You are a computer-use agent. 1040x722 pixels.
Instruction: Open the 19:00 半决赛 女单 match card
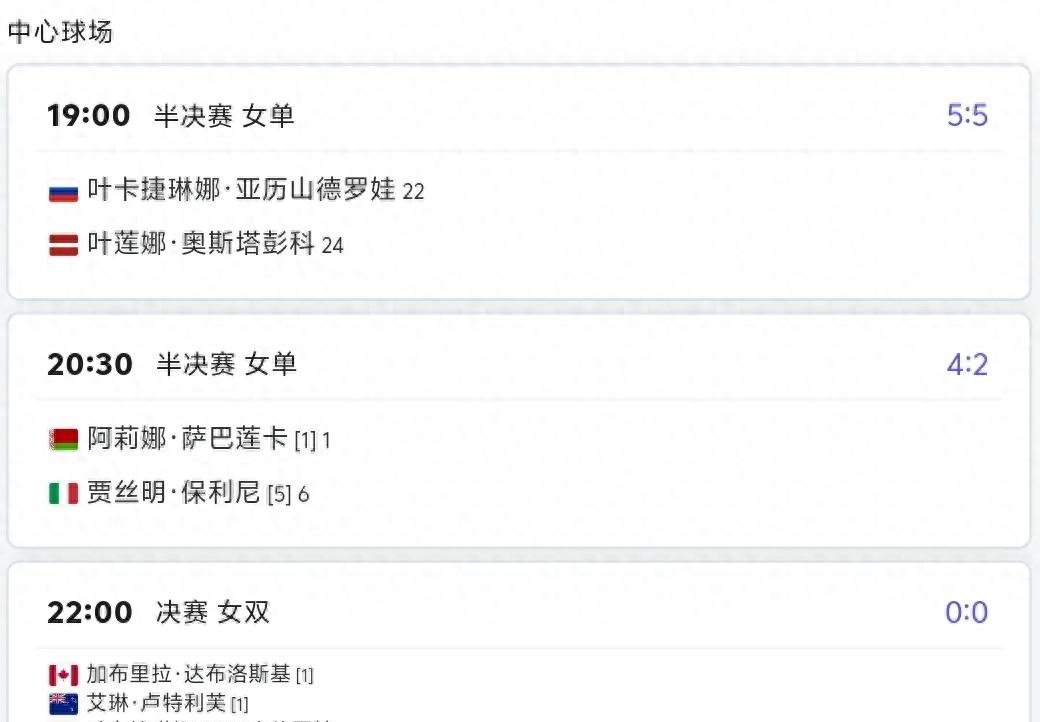519,182
